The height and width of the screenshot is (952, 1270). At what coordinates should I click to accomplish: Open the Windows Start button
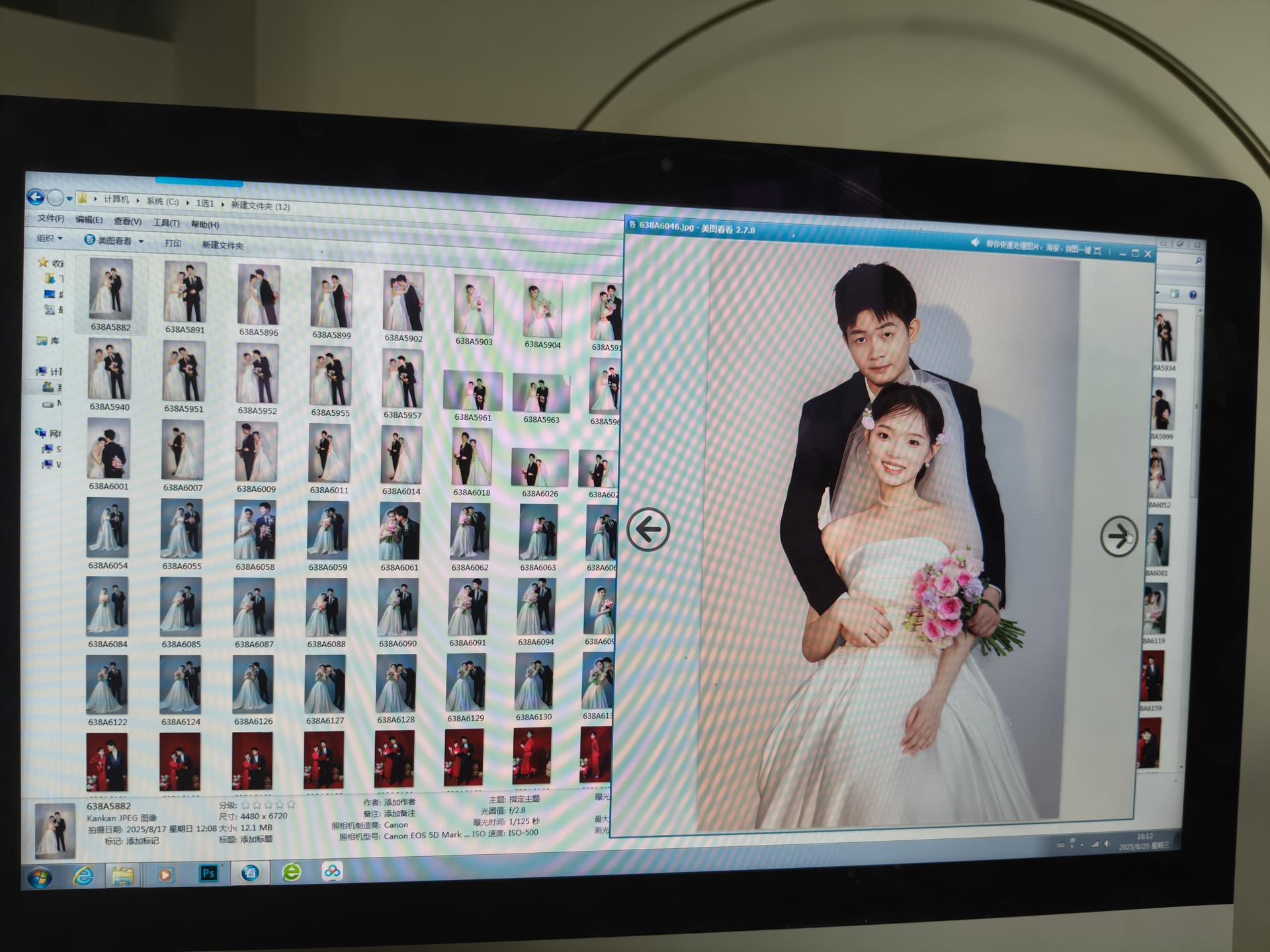[x=40, y=877]
